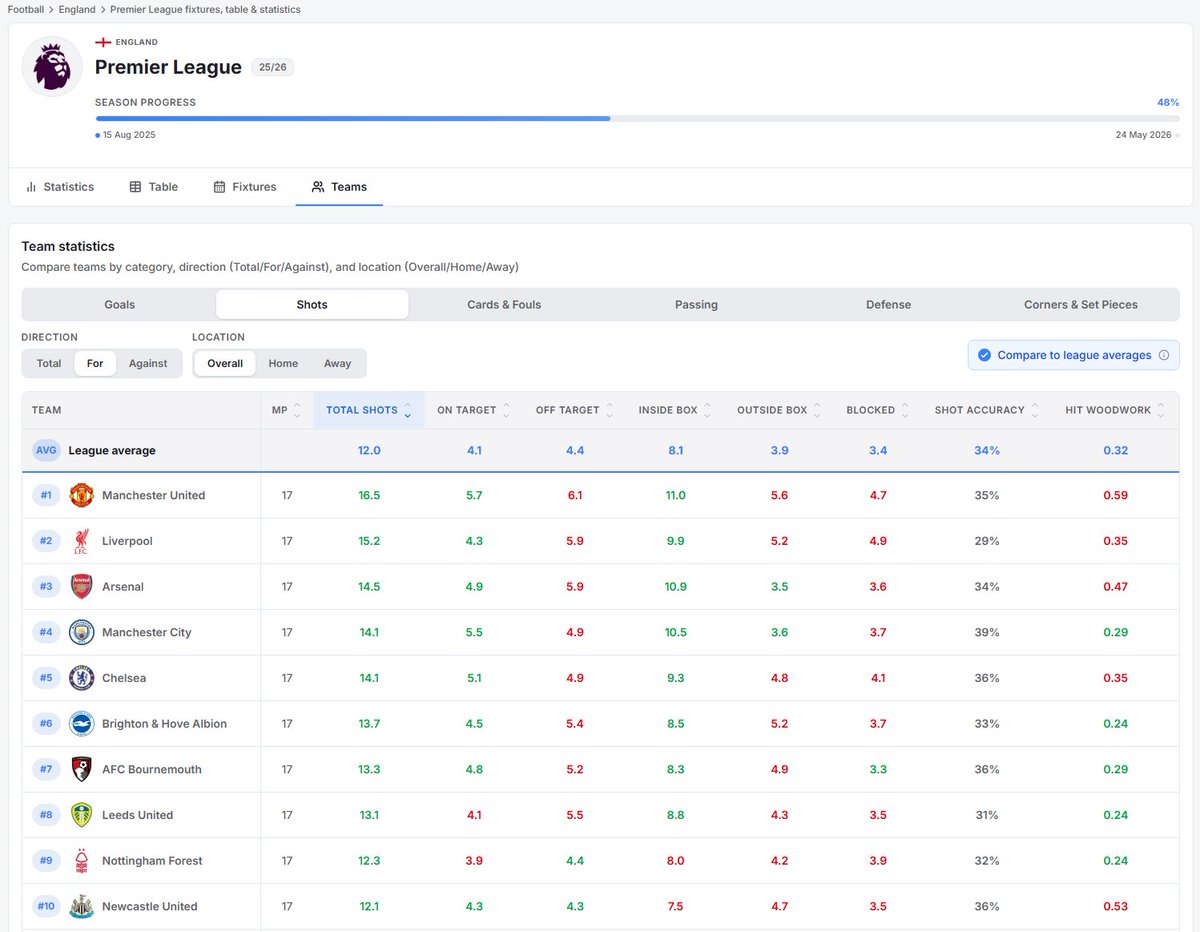This screenshot has width=1200, height=932.
Task: Click the Liverpool club crest
Action: click(x=81, y=541)
